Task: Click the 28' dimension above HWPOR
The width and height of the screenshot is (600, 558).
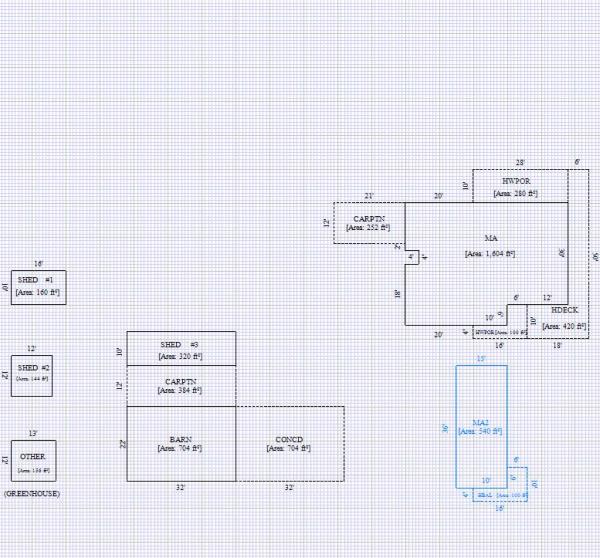Action: pyautogui.click(x=520, y=162)
